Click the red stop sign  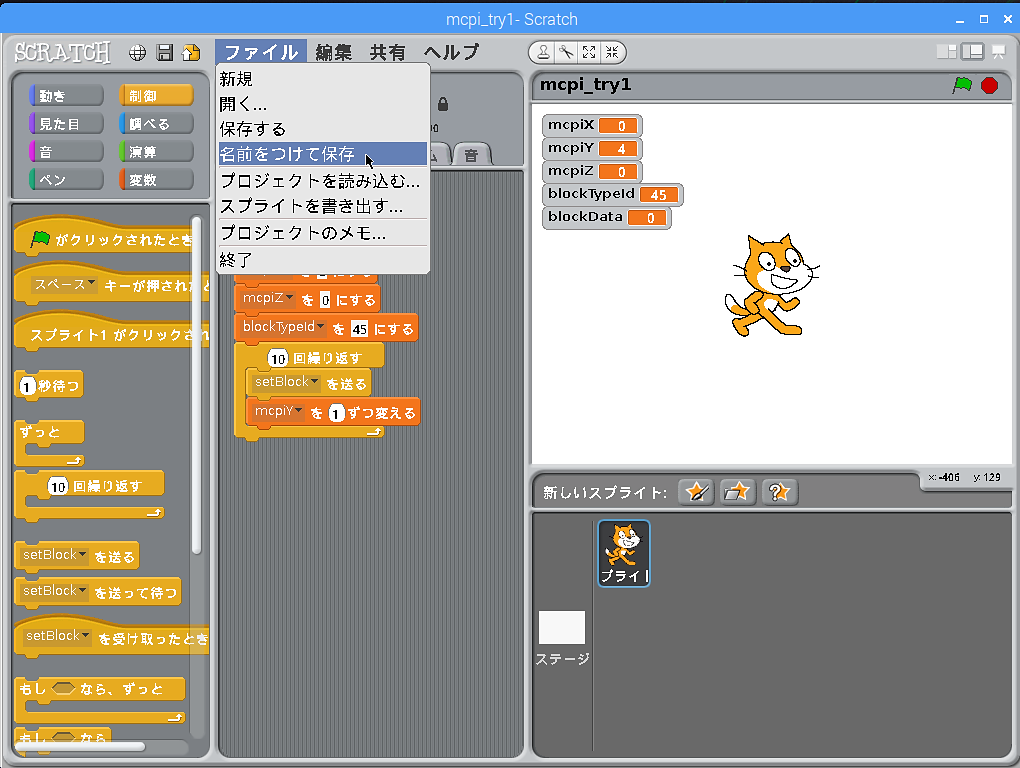click(989, 85)
